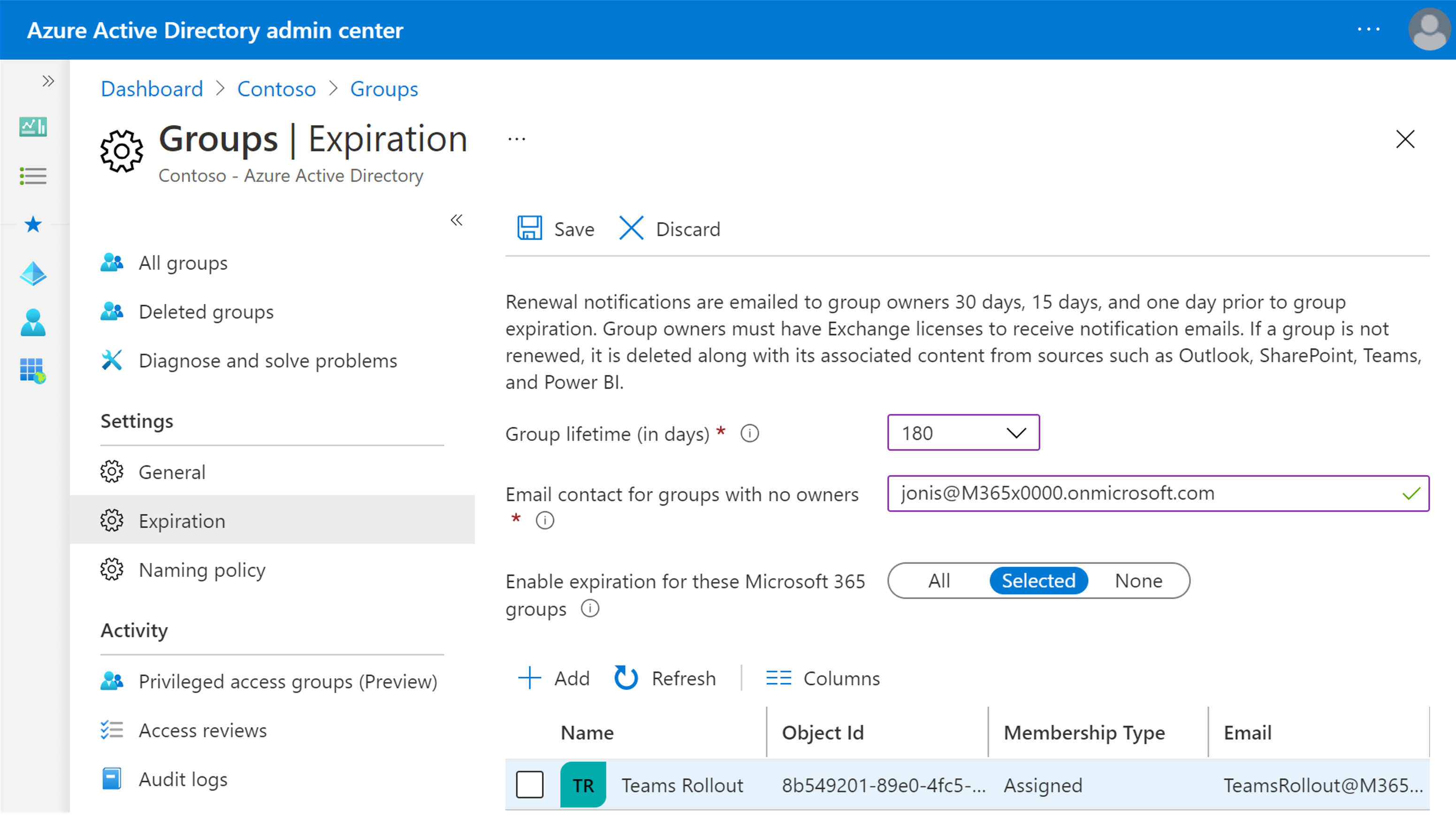Click the General settings gear icon
1456x818 pixels.
point(112,472)
